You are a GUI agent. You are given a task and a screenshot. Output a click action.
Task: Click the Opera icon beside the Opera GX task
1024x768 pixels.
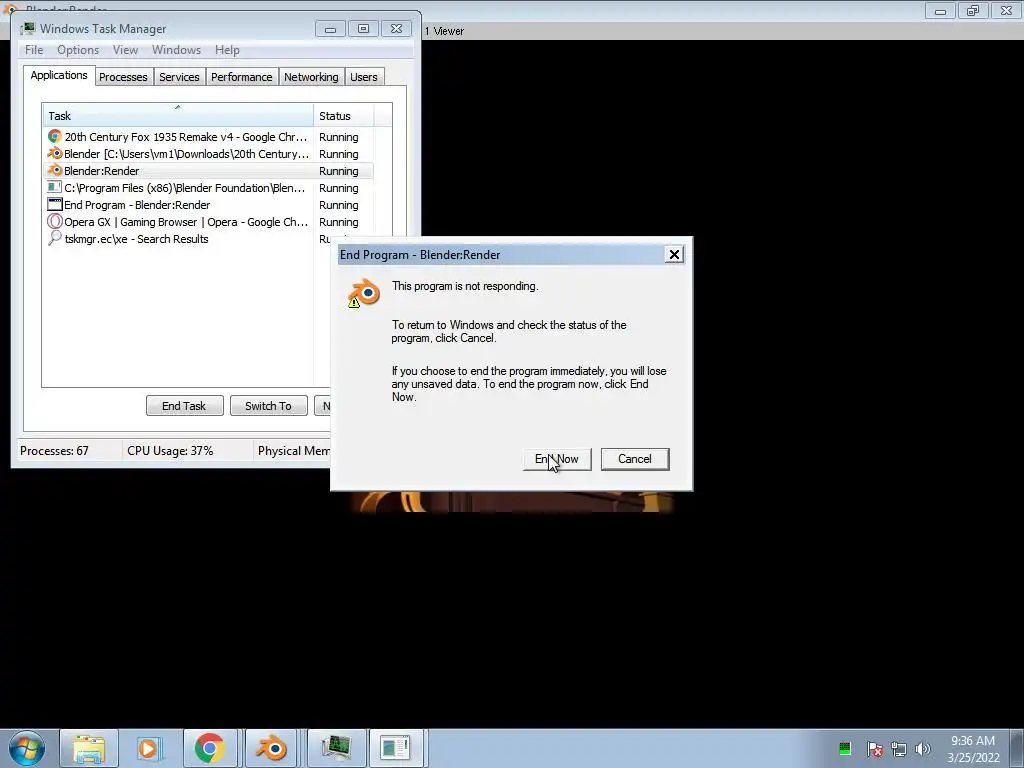click(55, 221)
